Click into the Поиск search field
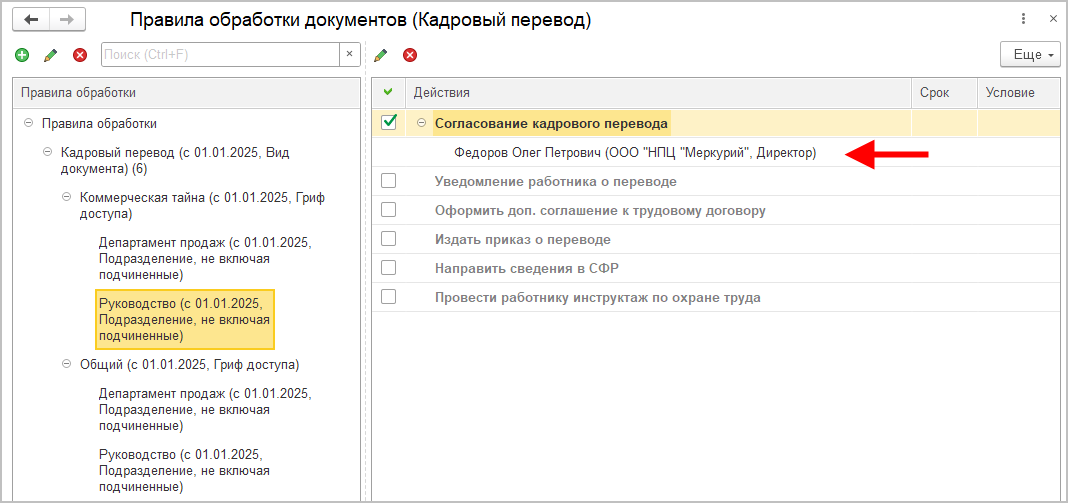 (x=220, y=54)
